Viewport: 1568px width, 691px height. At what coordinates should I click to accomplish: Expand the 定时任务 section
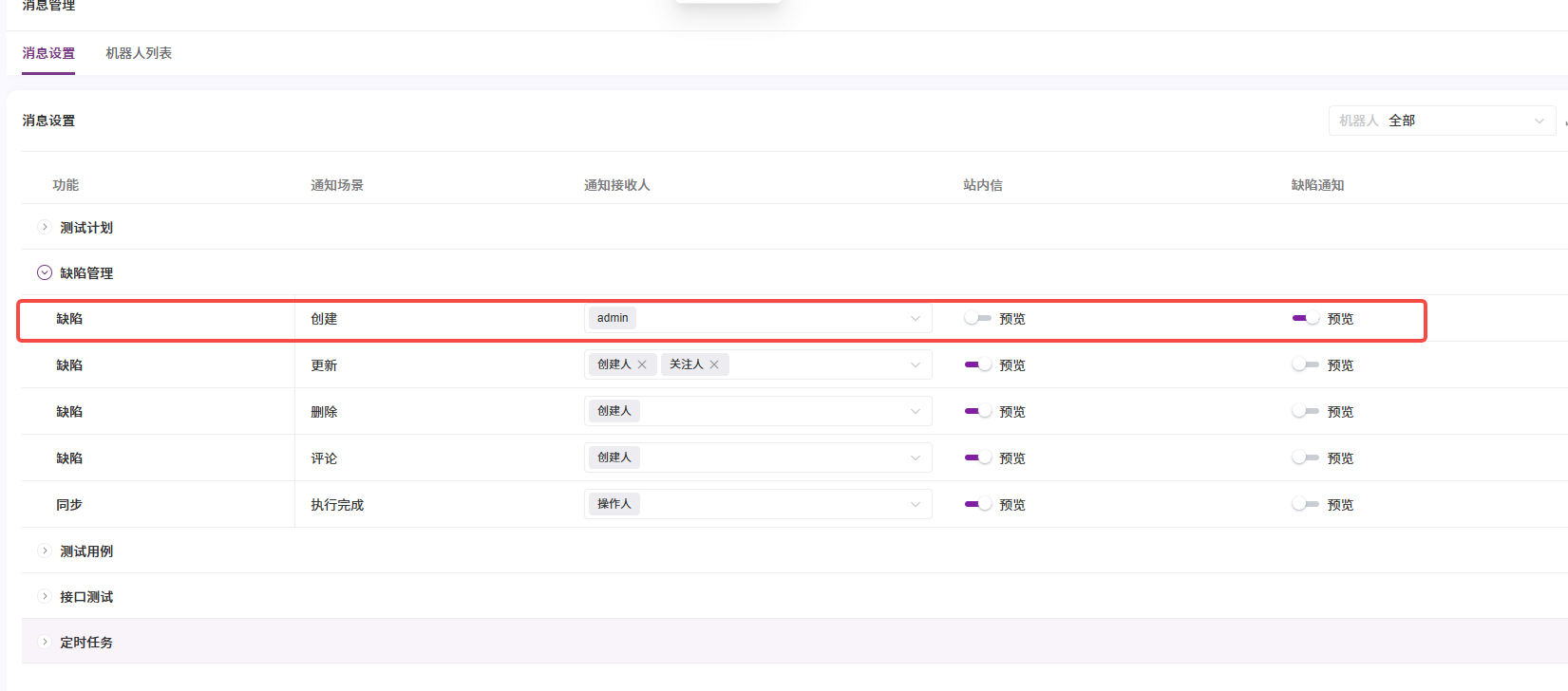(x=45, y=643)
